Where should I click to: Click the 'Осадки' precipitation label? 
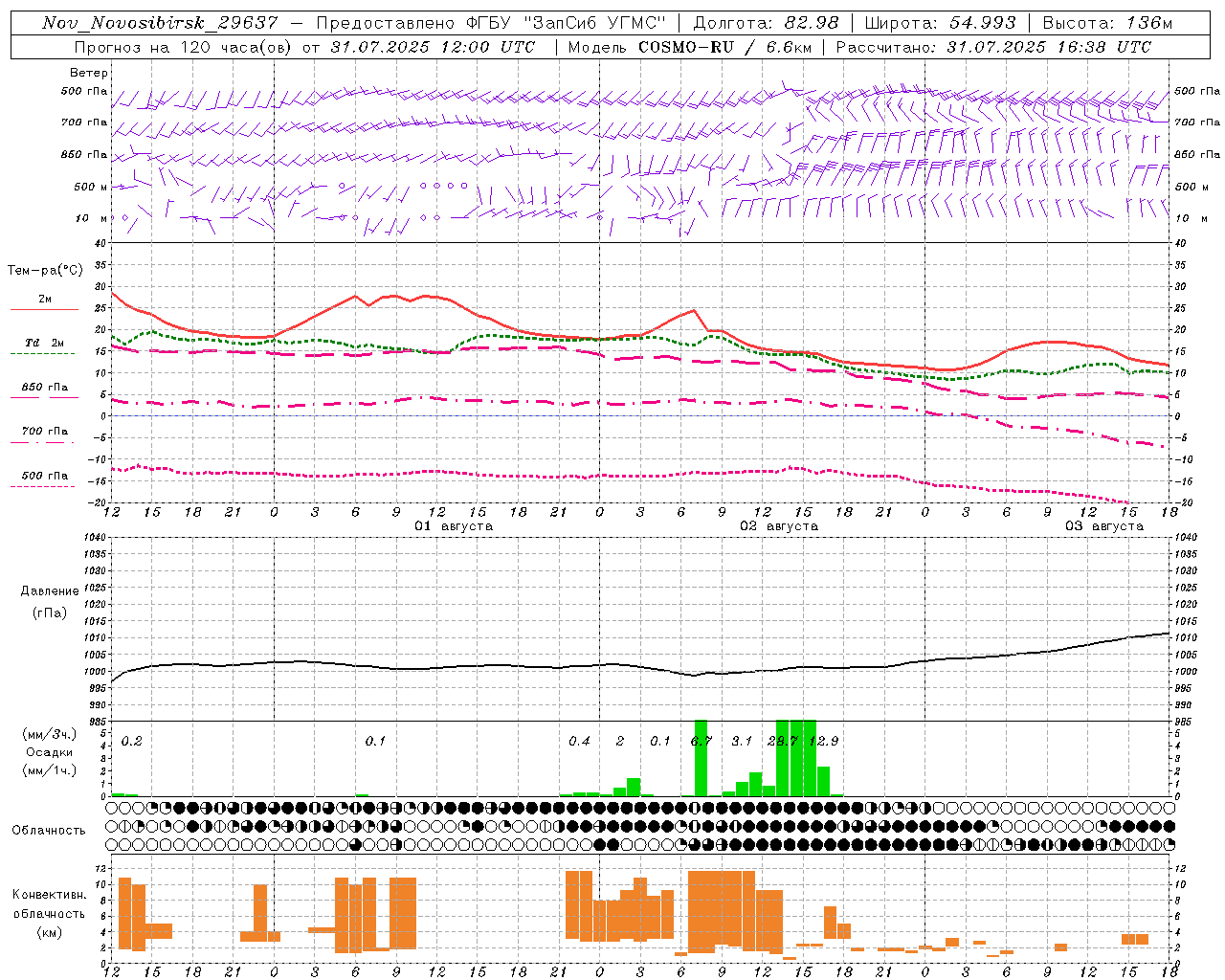(50, 752)
